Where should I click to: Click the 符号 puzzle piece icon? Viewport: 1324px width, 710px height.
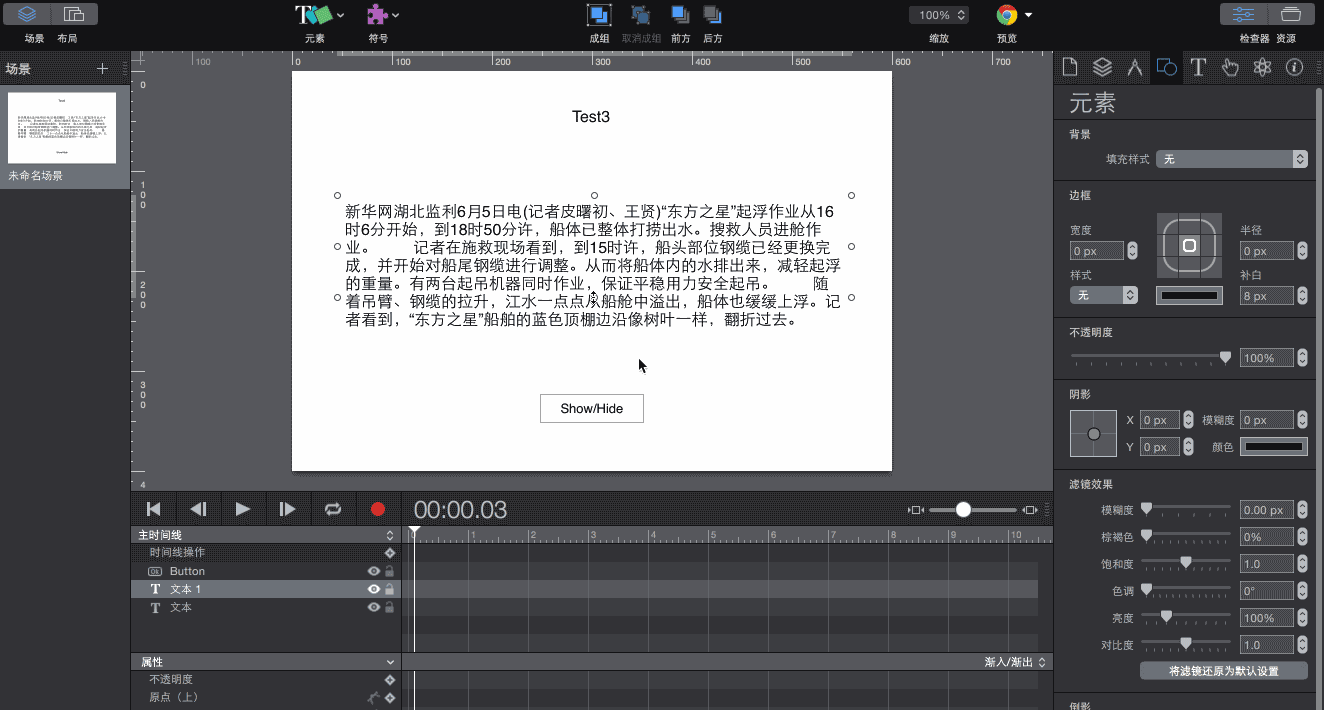377,15
